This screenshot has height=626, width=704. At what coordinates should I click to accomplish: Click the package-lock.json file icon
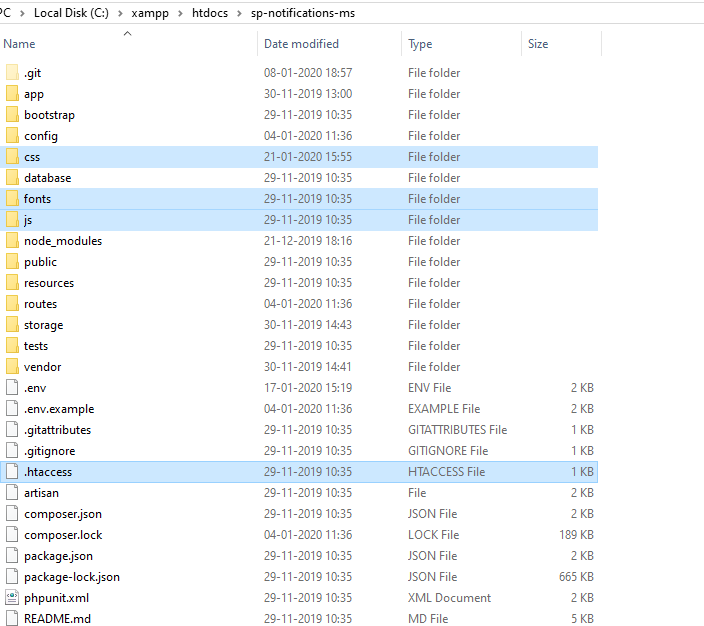tap(12, 577)
